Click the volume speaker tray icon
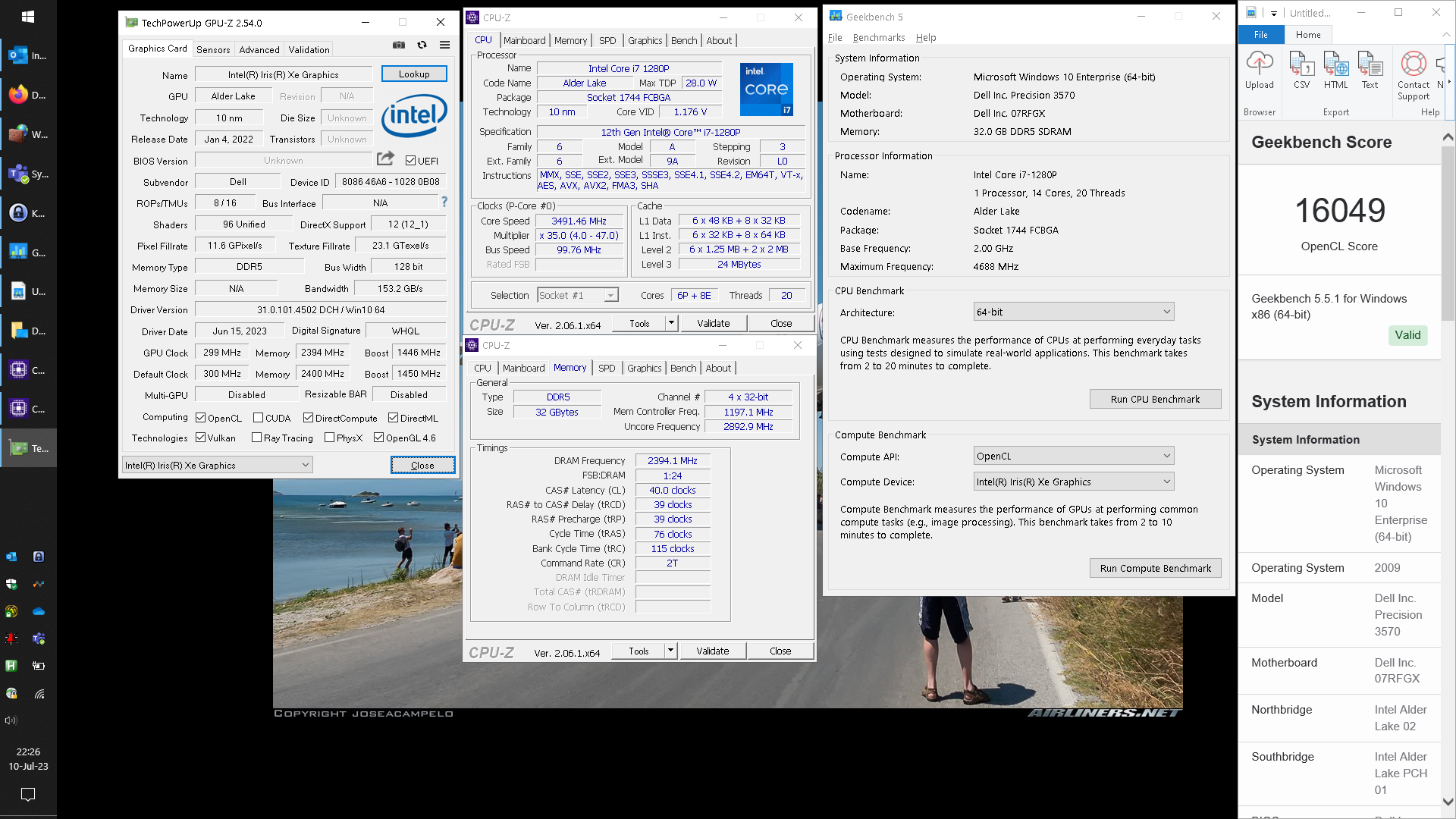 point(11,720)
